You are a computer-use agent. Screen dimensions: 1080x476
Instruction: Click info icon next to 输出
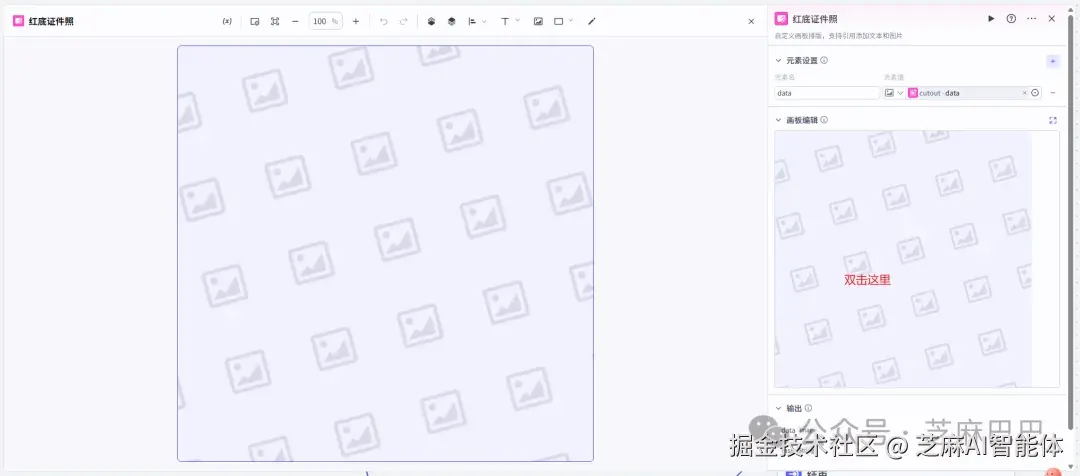(x=809, y=408)
